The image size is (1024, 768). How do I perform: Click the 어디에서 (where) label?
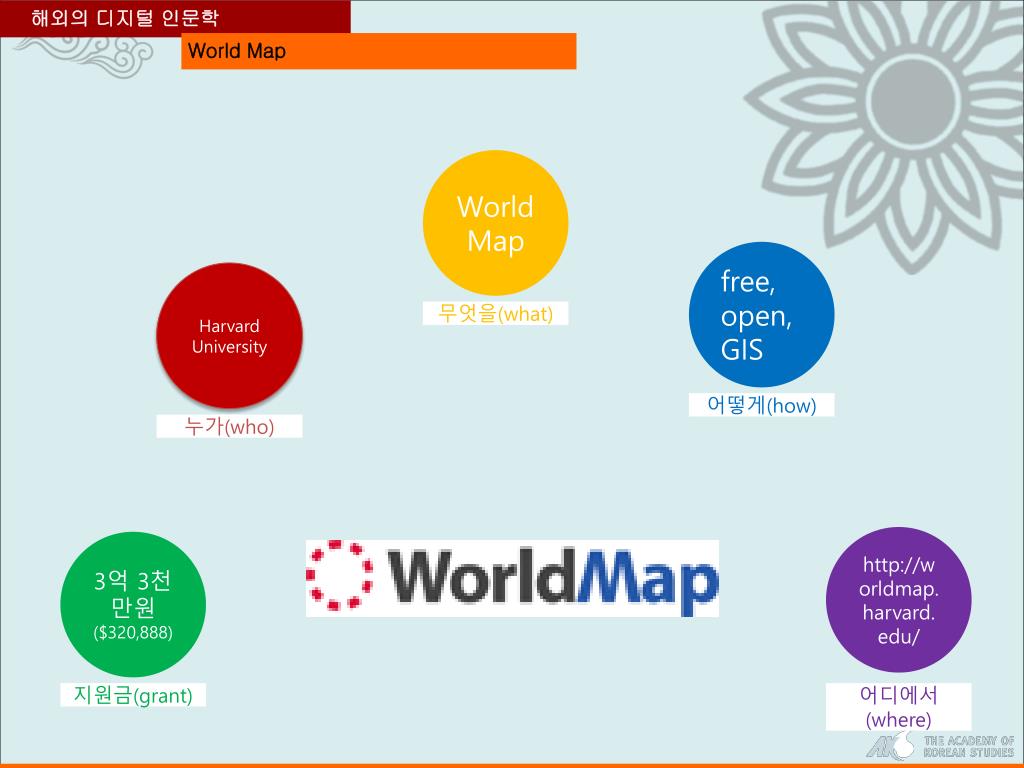(x=899, y=707)
